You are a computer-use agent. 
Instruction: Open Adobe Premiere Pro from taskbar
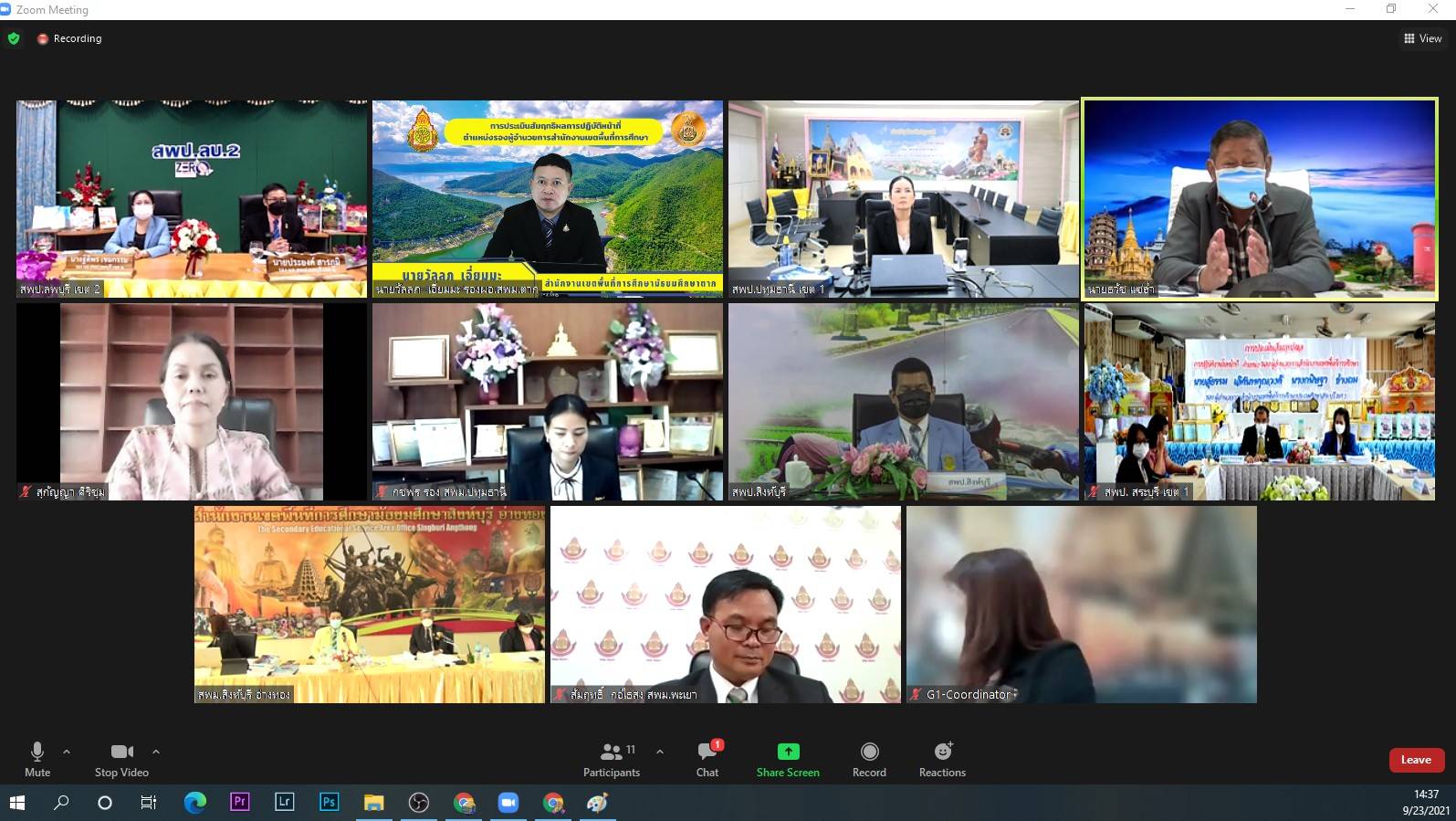pos(240,802)
